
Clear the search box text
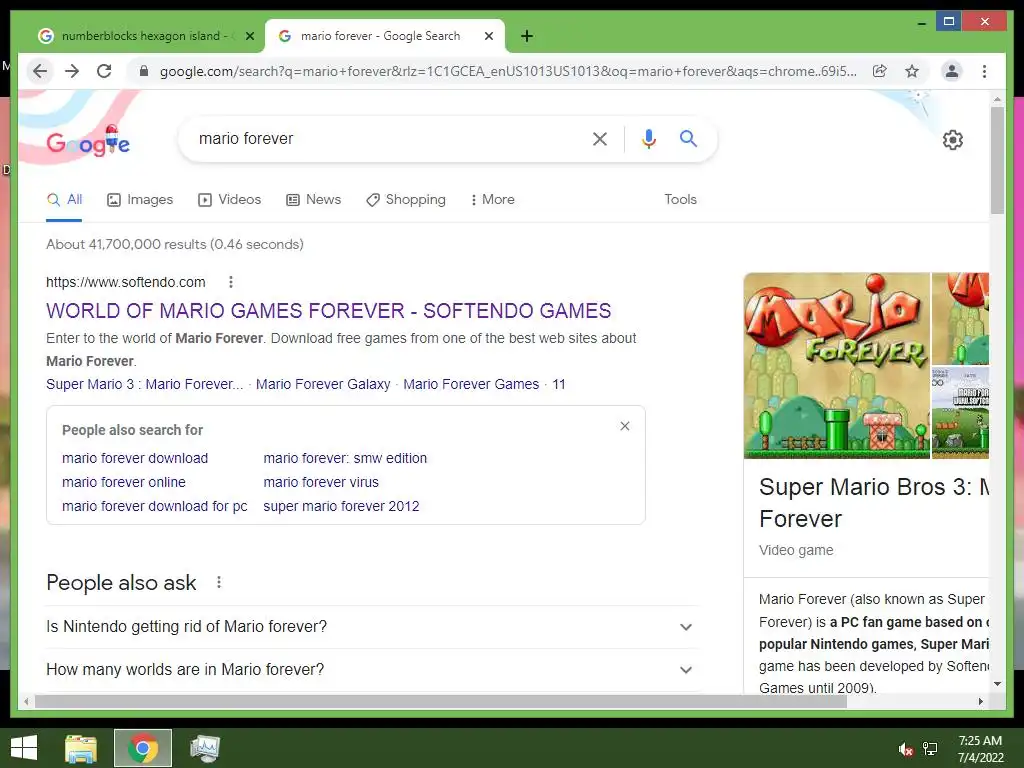[600, 138]
